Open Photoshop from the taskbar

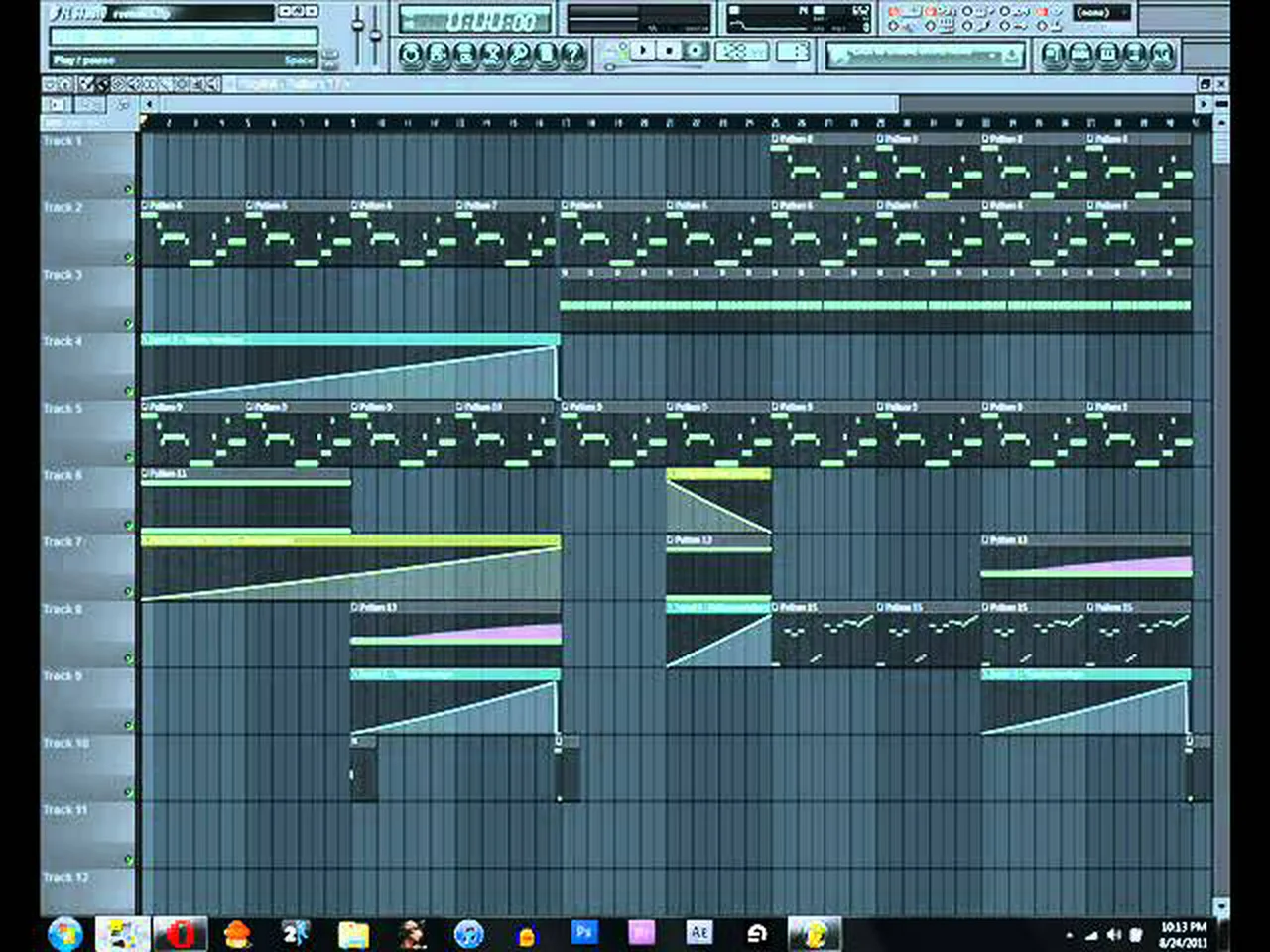click(584, 932)
